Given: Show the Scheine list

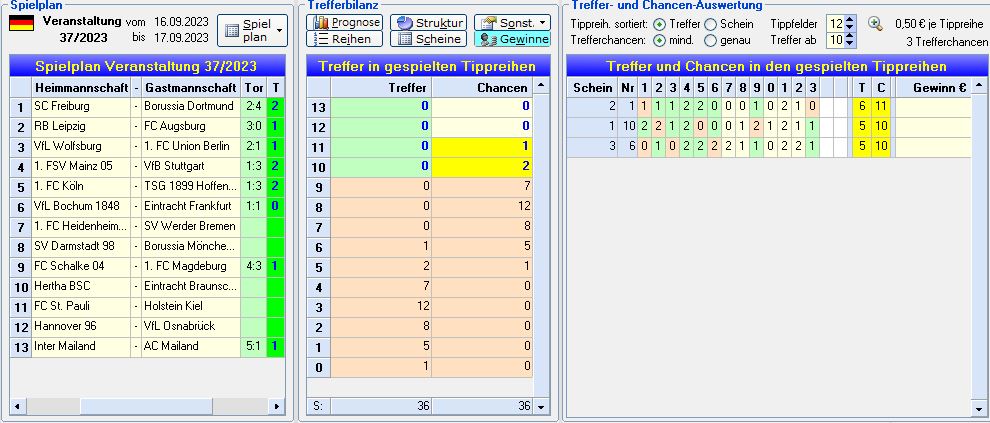Looking at the screenshot, I should pos(428,39).
